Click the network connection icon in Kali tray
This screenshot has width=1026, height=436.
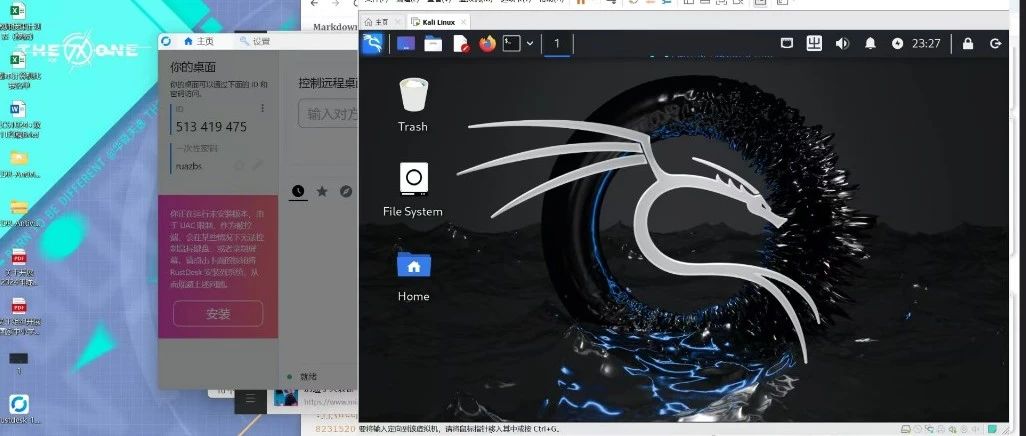click(x=788, y=44)
